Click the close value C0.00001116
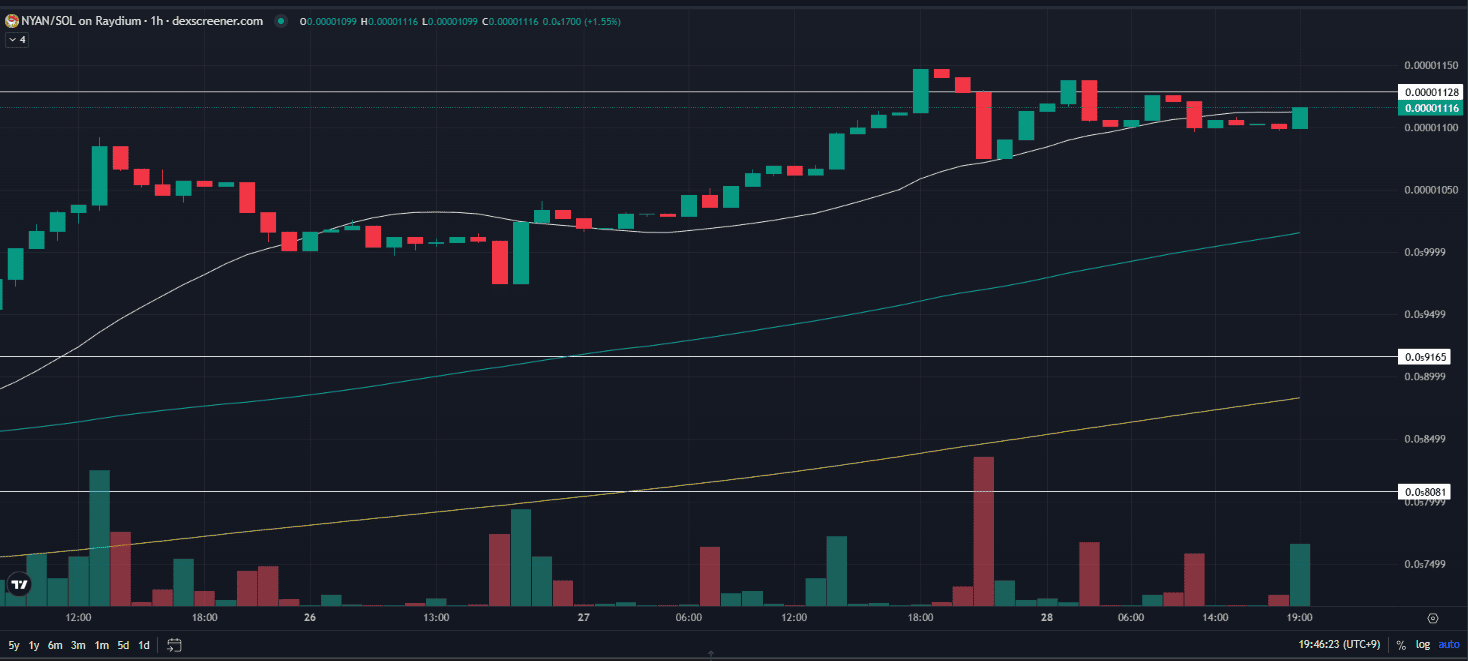The image size is (1468, 661). (508, 21)
